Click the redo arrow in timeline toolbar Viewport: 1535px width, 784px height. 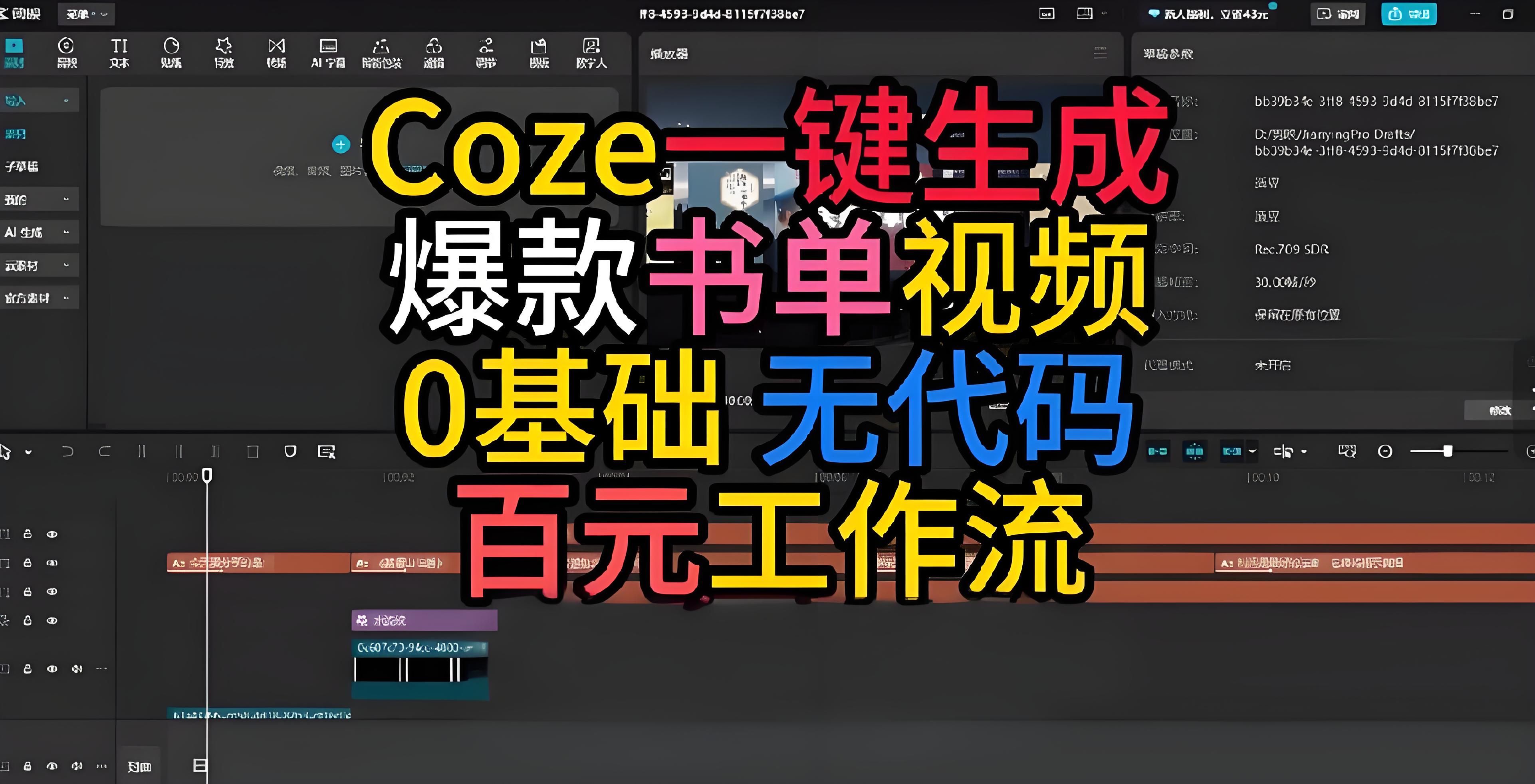[x=104, y=451]
